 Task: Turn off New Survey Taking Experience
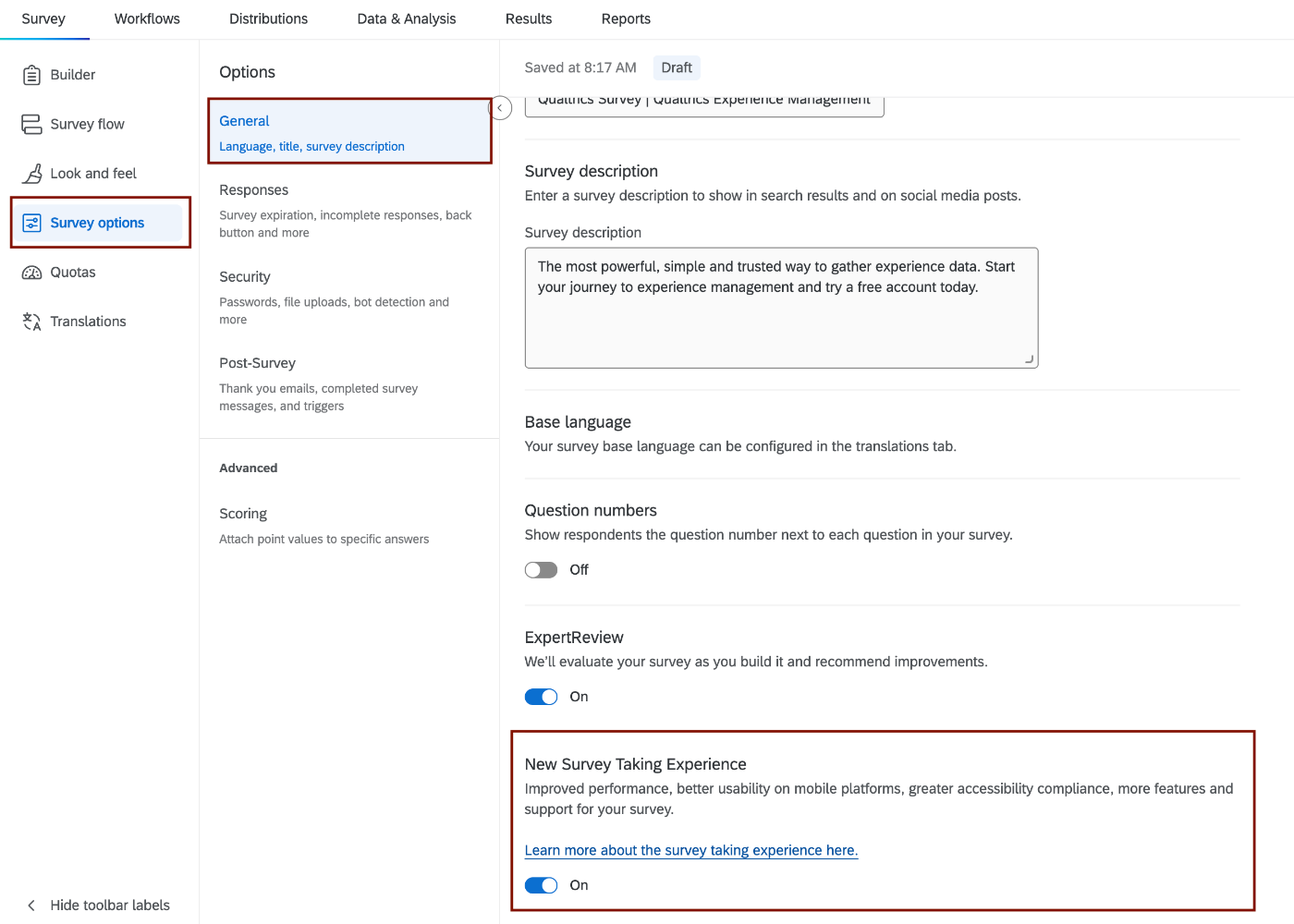pos(541,884)
